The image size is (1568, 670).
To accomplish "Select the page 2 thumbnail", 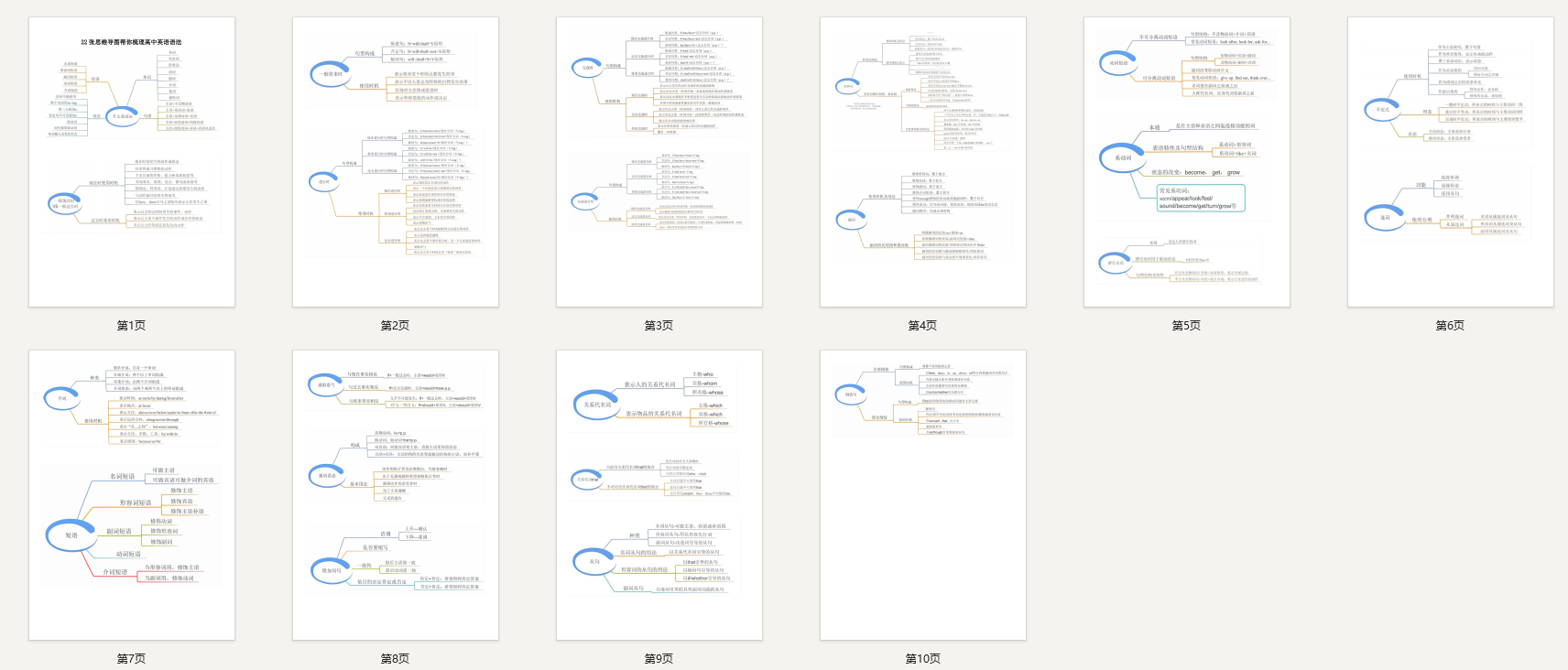I will point(395,162).
